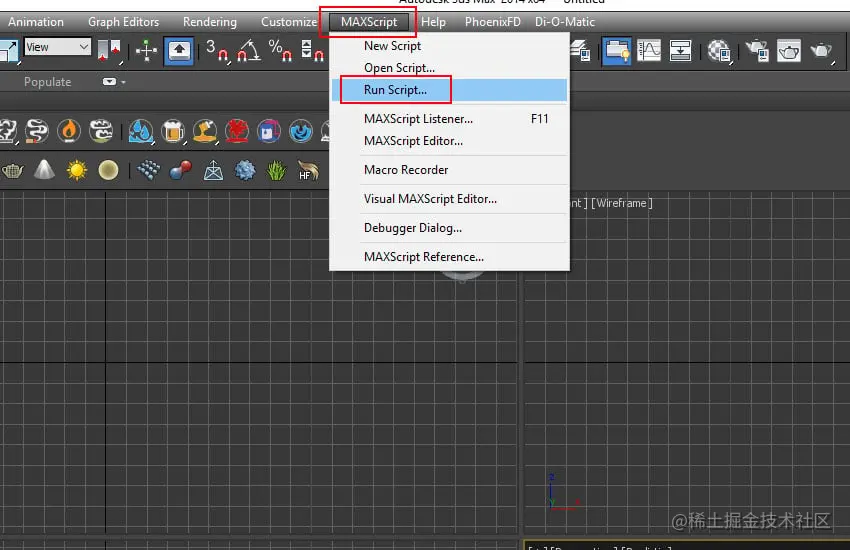Click the pale yellow sphere icon
The width and height of the screenshot is (850, 550).
pyautogui.click(x=108, y=170)
